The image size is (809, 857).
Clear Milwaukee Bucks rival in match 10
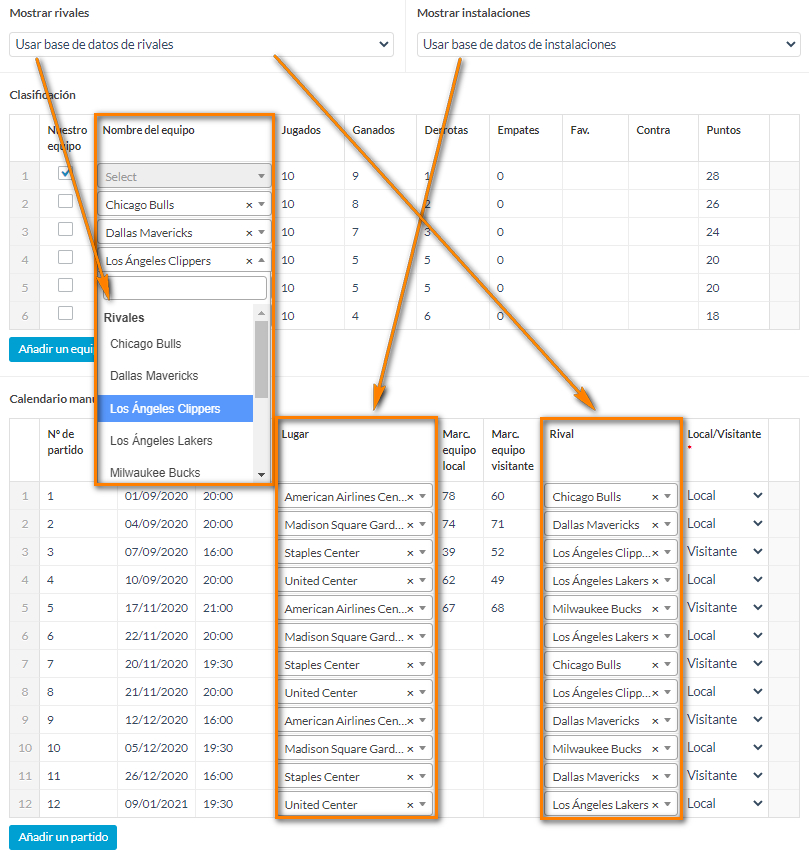tap(655, 749)
